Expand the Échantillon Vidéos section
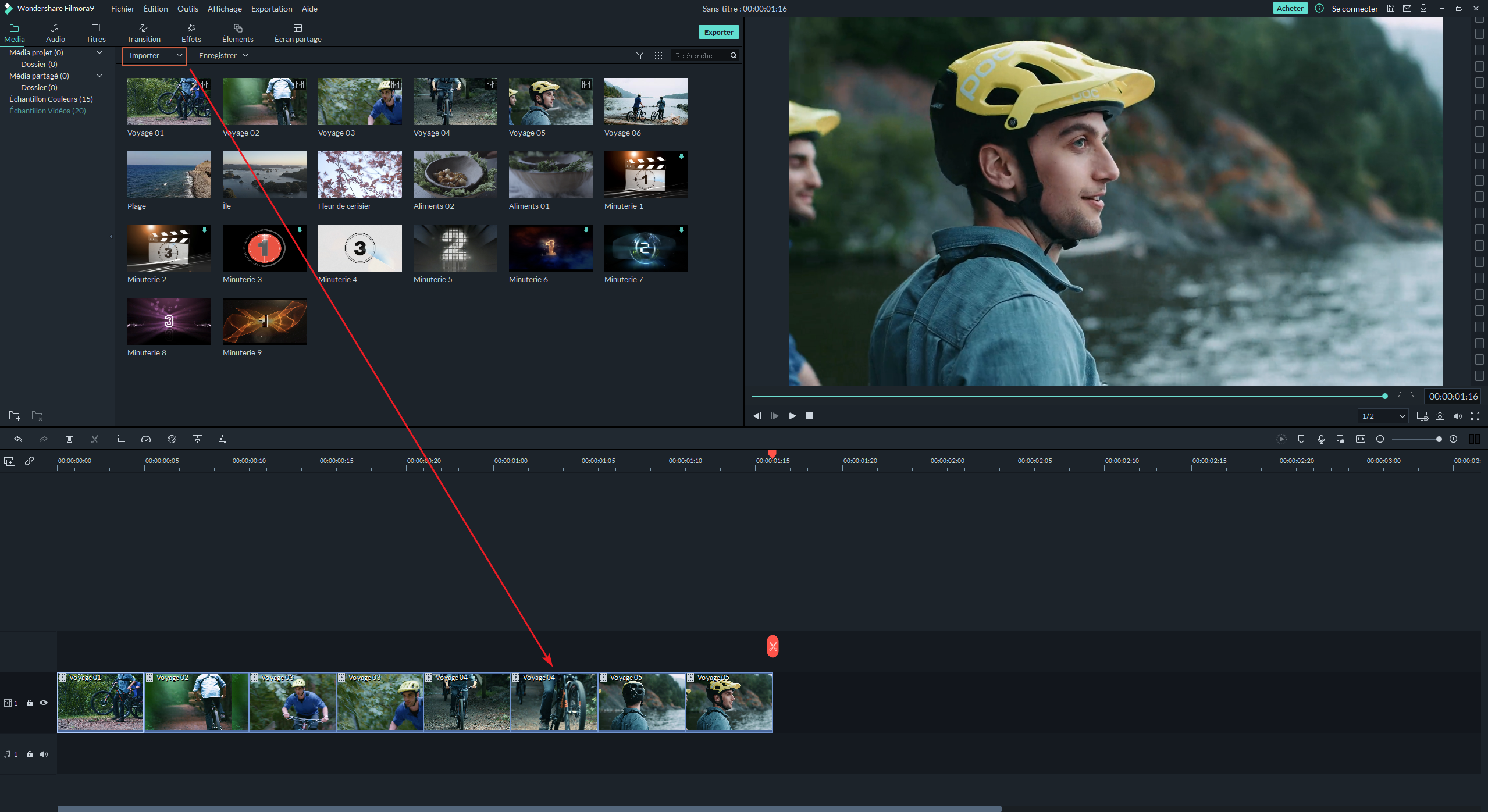 pos(47,111)
